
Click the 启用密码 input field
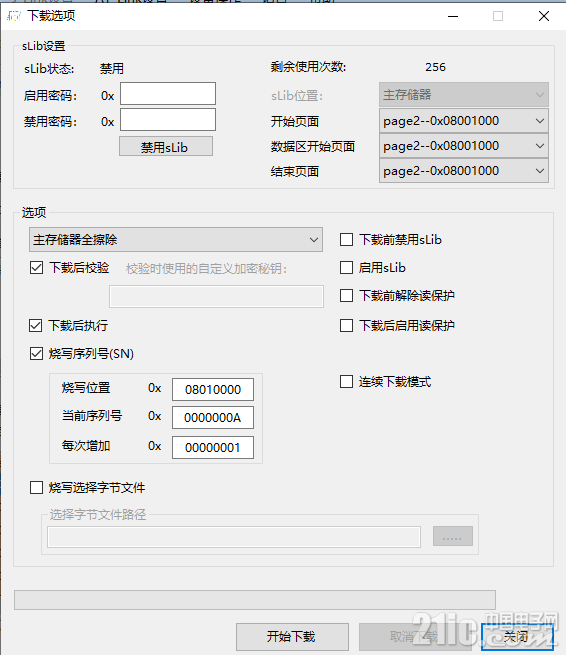tap(168, 94)
